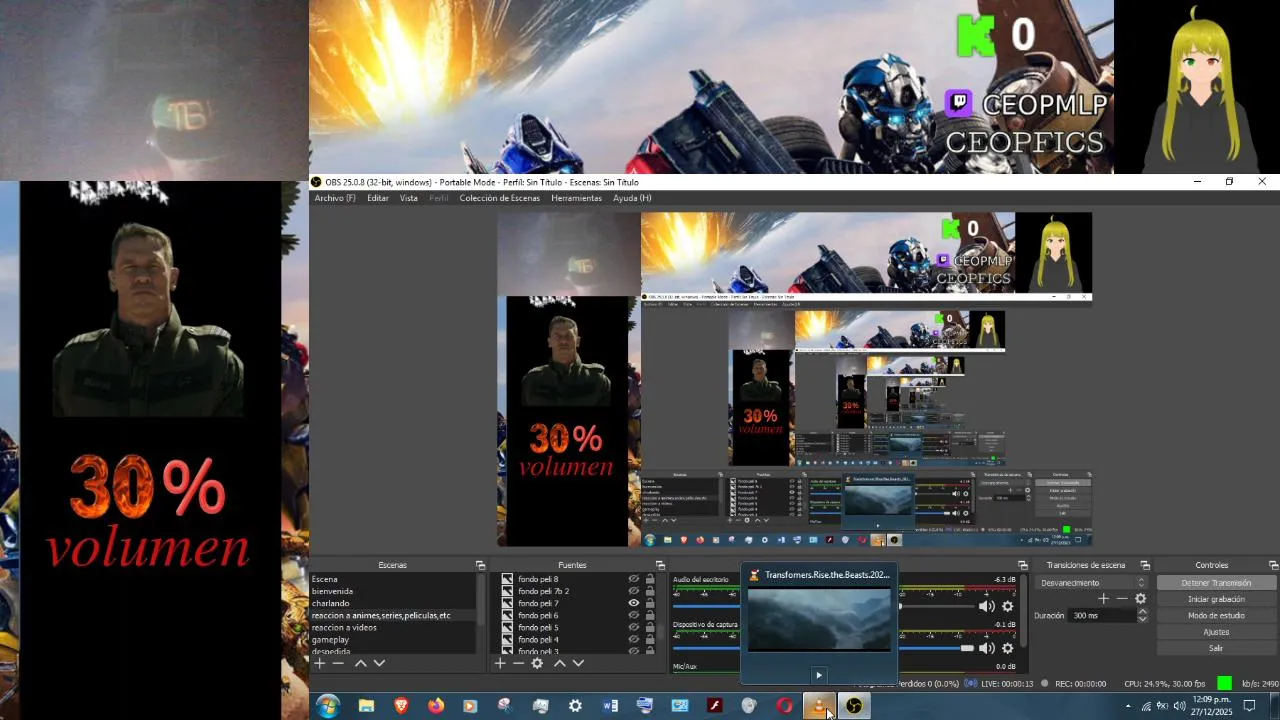Mute the -0.1 dB audio channel speaker
Viewport: 1280px width, 720px height.
(x=986, y=648)
